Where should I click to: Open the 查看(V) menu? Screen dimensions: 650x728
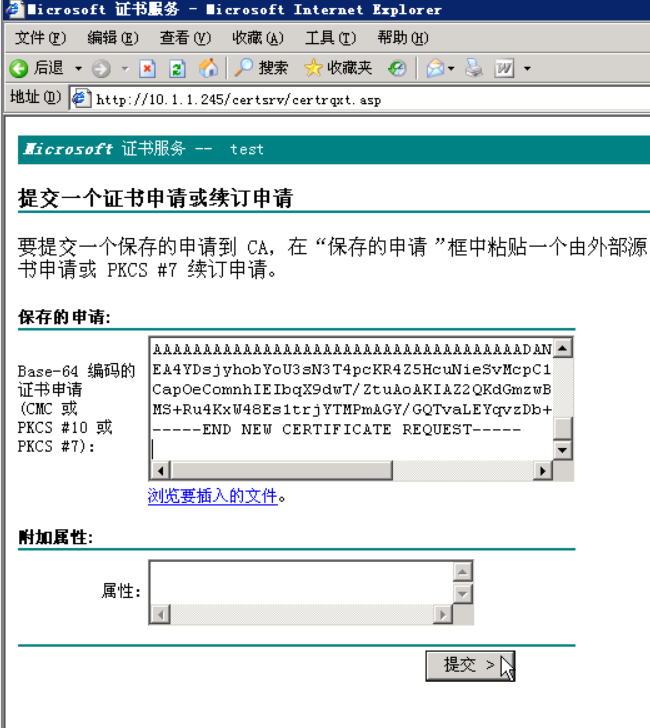pyautogui.click(x=185, y=38)
